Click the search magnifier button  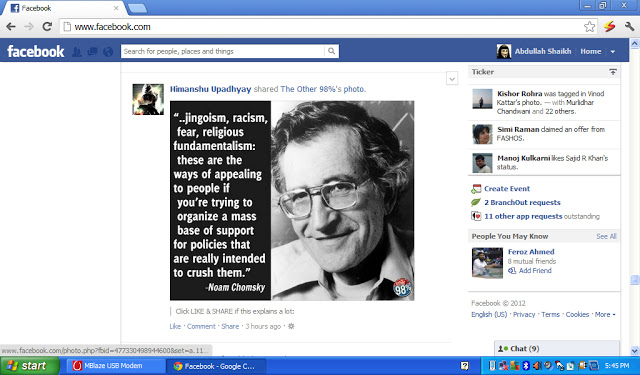331,51
